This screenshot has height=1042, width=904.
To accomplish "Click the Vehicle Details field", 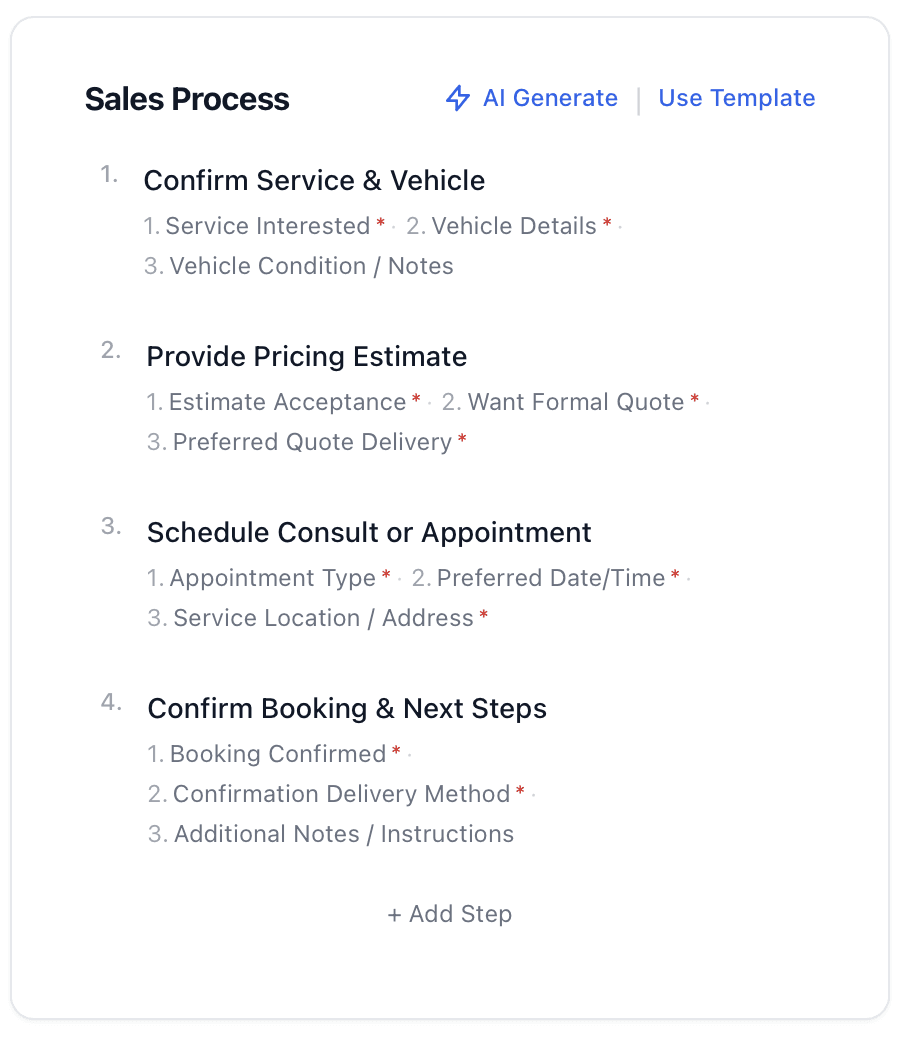I will point(514,226).
